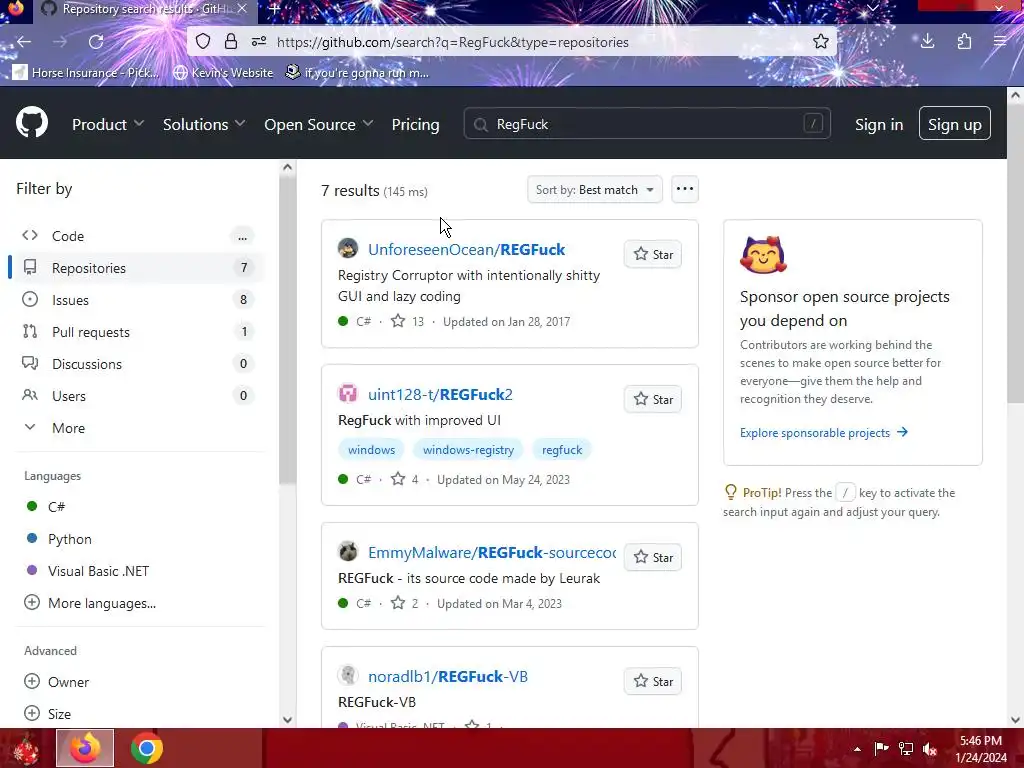Click the taskbar Start ornament button
Viewport: 1024px width, 768px height.
(x=26, y=748)
